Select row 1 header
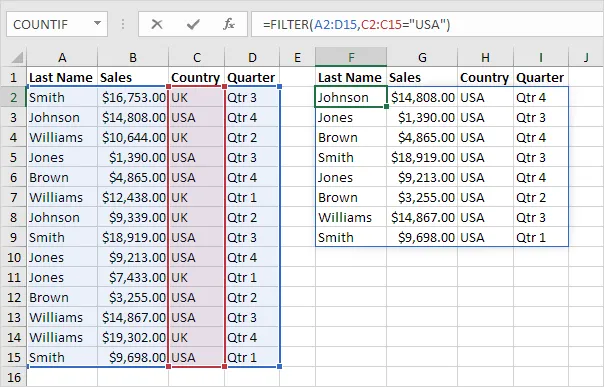604x387 pixels. pos(13,77)
